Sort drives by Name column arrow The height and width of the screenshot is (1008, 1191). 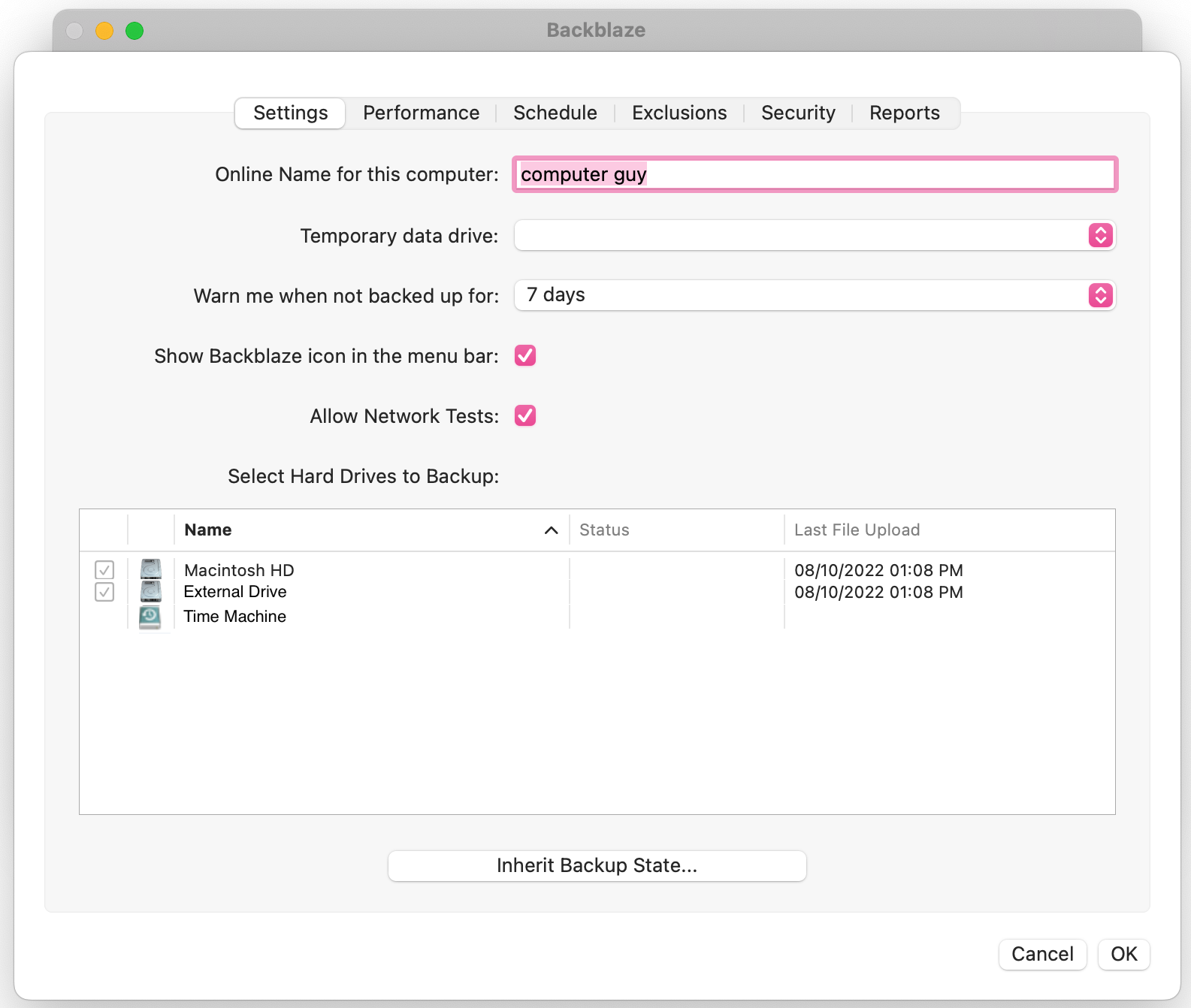coord(551,530)
